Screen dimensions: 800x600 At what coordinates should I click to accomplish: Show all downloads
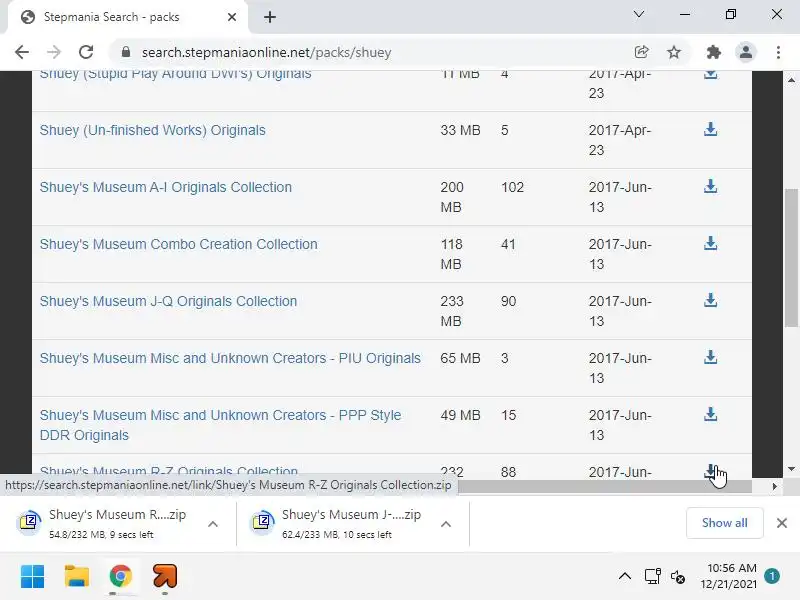[724, 523]
